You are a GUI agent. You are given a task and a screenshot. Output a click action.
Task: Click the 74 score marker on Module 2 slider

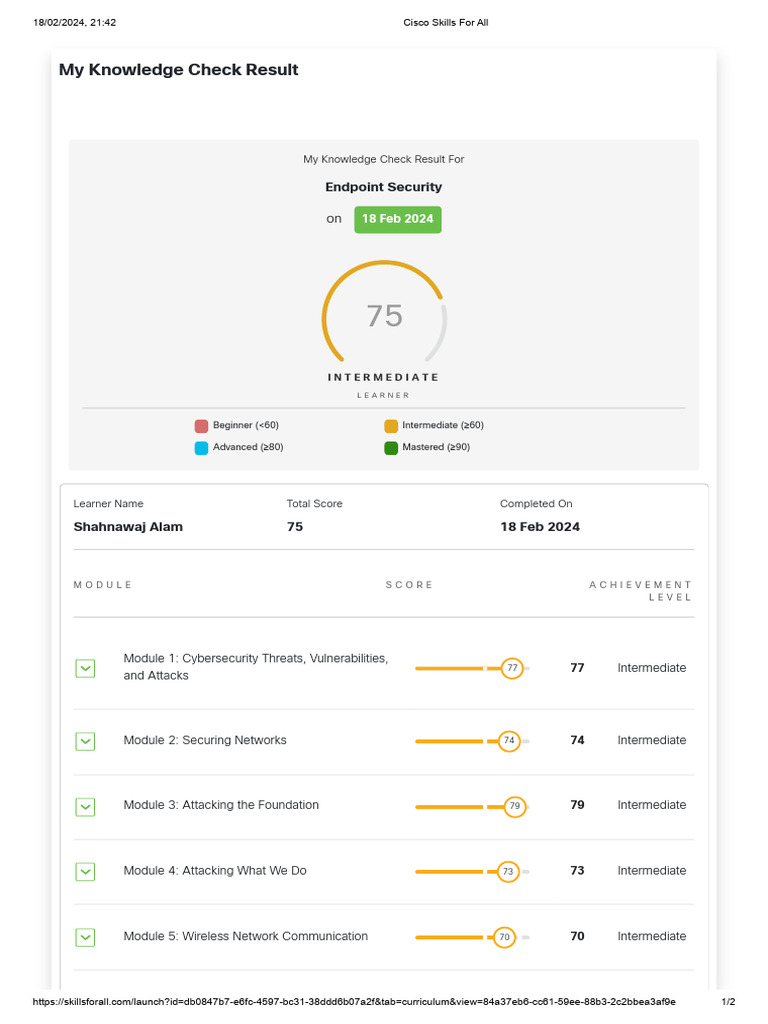click(x=509, y=741)
